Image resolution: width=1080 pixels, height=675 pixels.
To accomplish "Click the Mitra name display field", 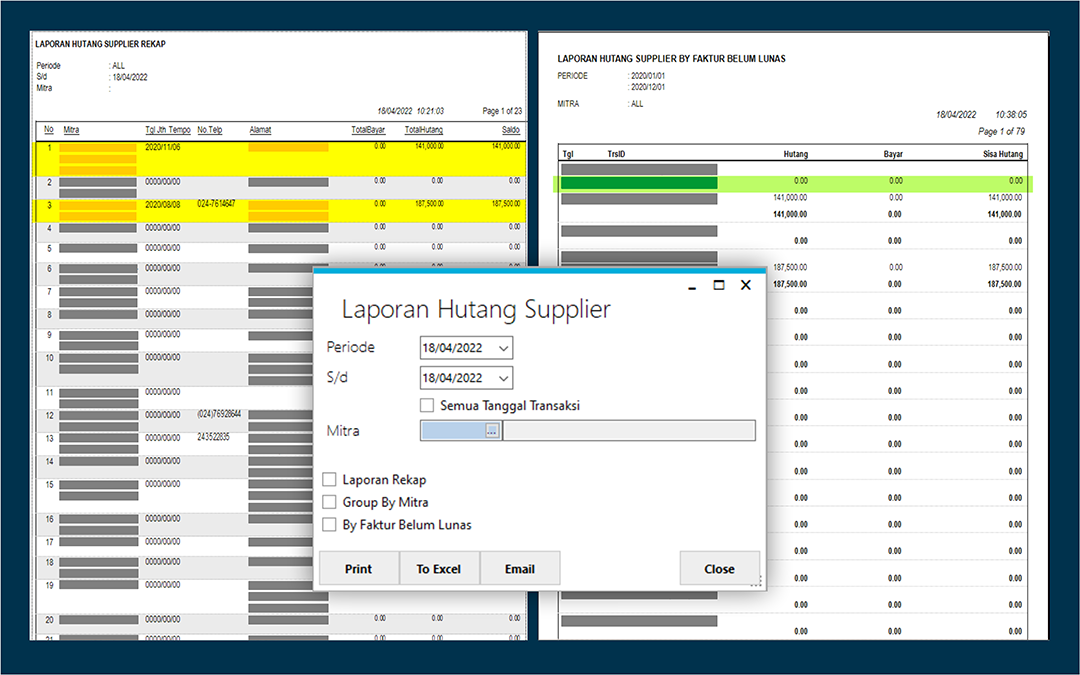I will 629,430.
